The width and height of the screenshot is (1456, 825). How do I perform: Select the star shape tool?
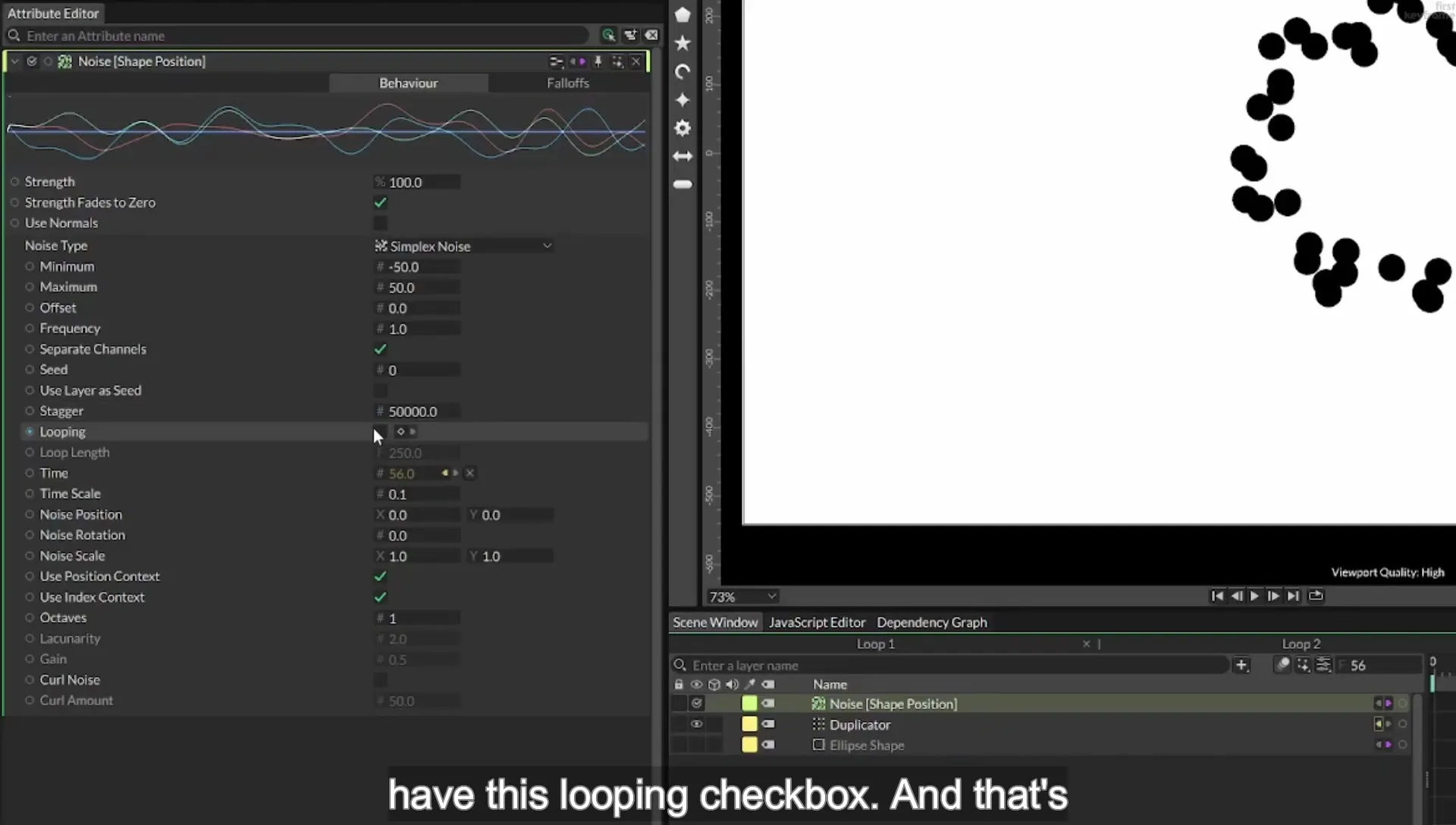[x=682, y=43]
